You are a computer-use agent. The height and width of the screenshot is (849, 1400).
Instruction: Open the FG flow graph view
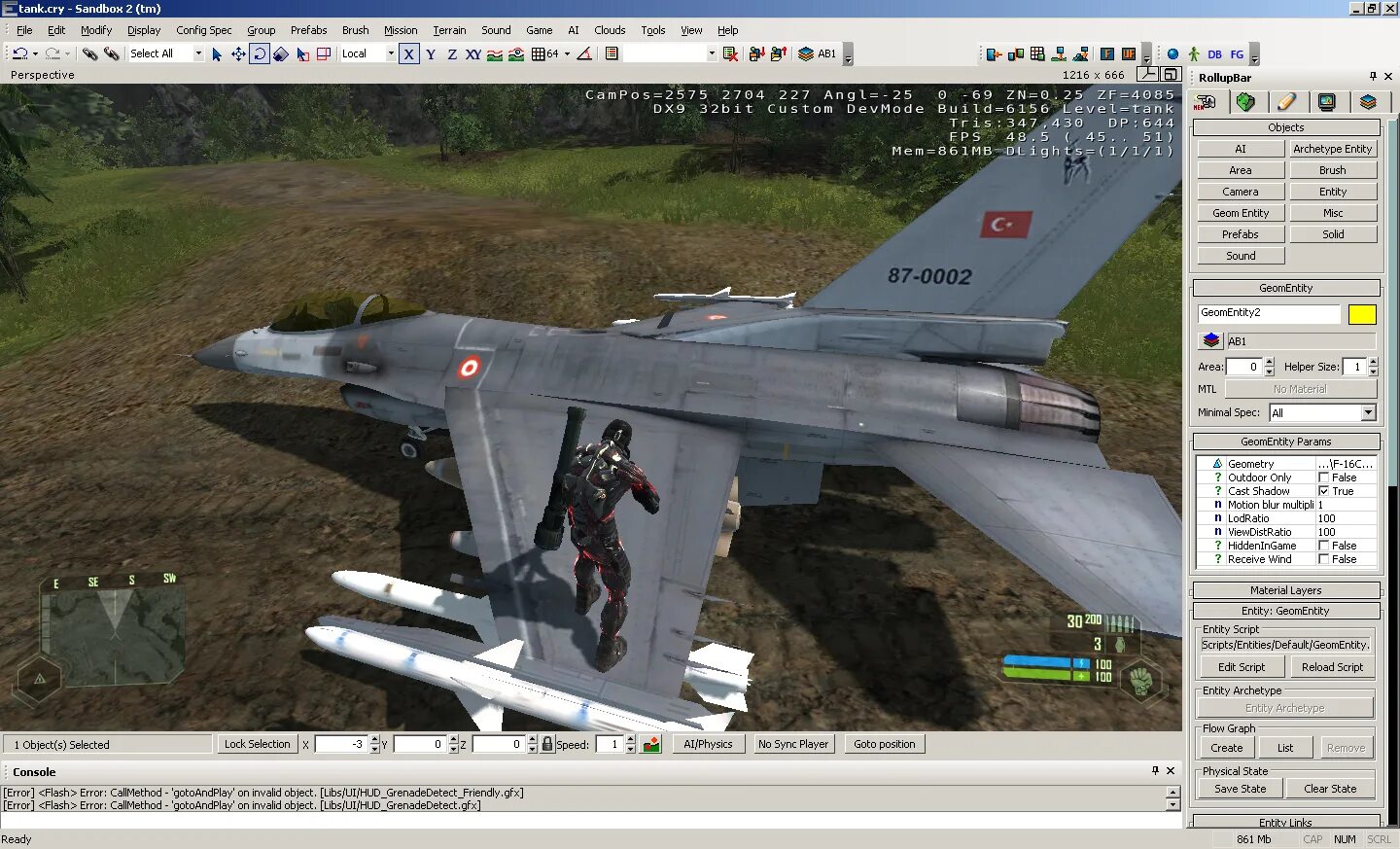[1237, 54]
